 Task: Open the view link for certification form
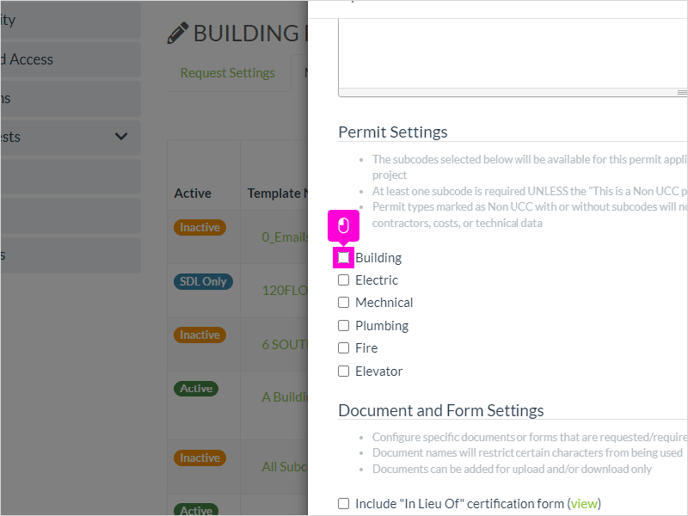(584, 504)
